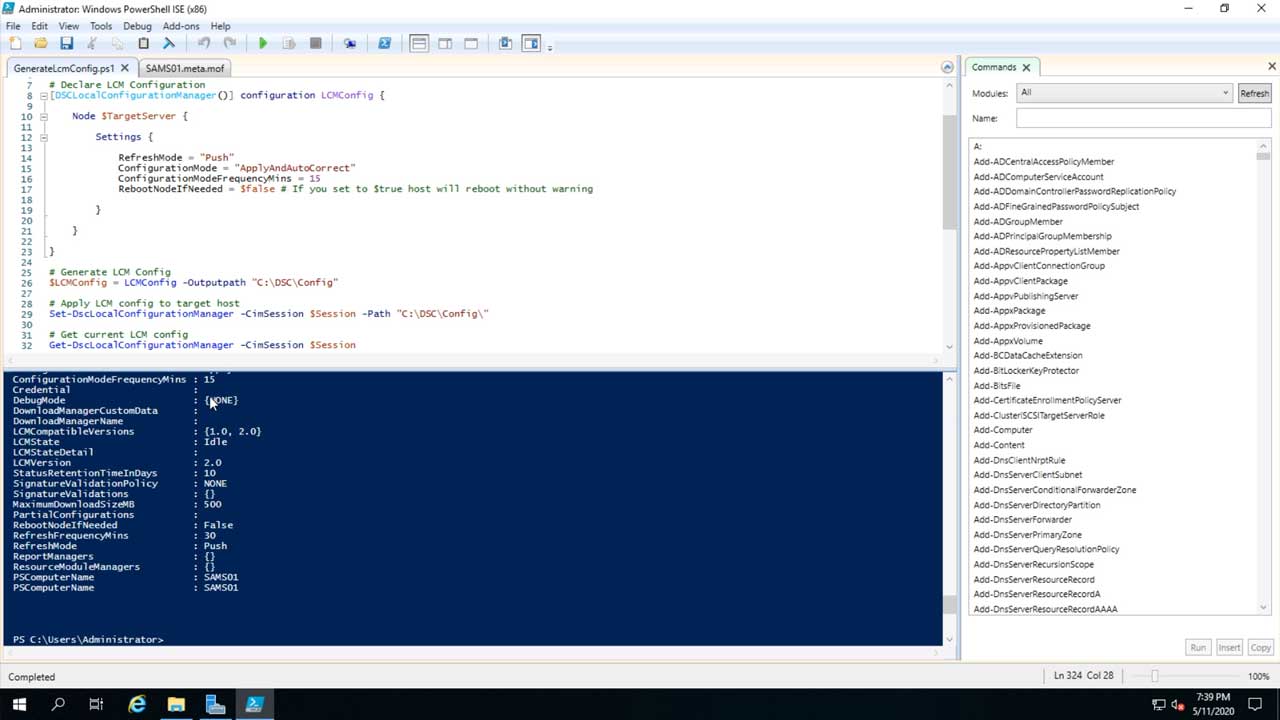Collapse the Settings block on line 12

point(43,137)
